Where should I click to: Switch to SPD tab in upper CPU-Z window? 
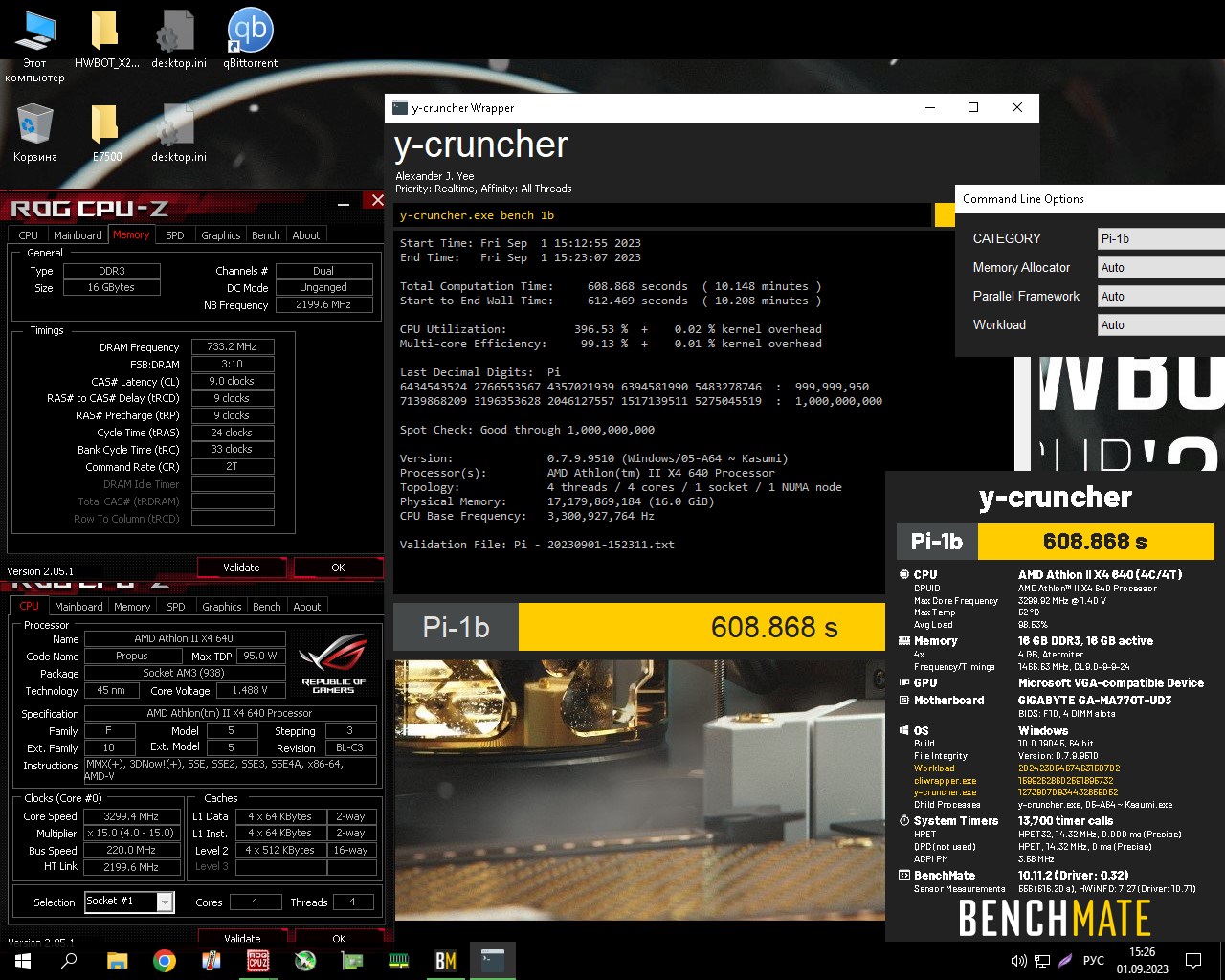point(175,235)
